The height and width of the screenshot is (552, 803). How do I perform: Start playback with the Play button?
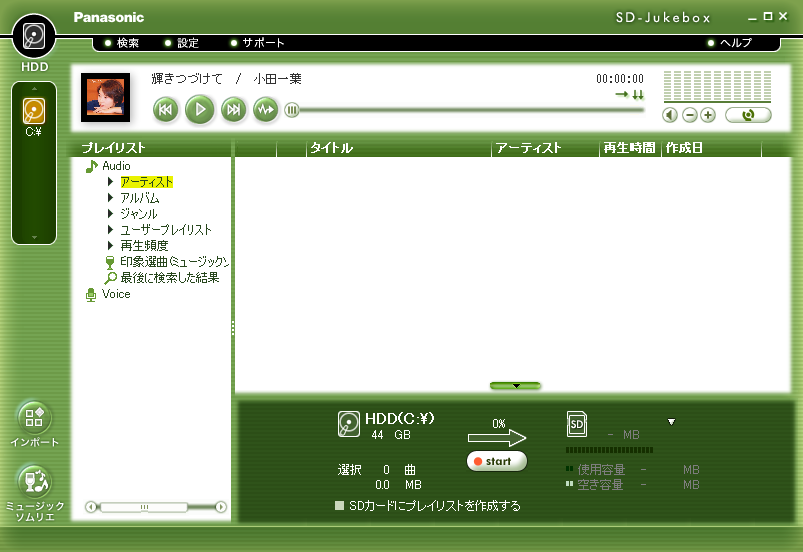point(200,110)
